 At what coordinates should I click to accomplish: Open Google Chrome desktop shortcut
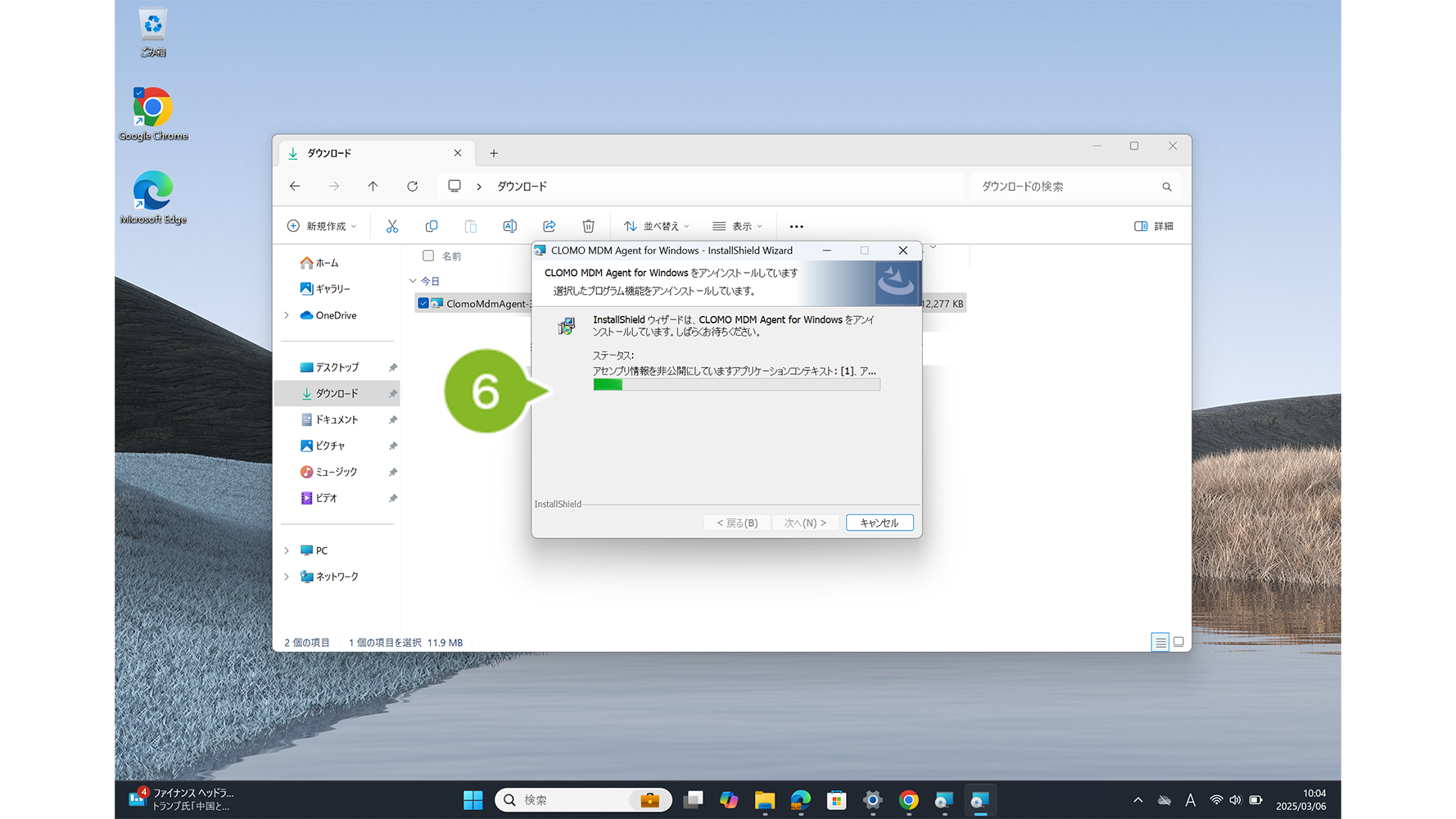(153, 114)
